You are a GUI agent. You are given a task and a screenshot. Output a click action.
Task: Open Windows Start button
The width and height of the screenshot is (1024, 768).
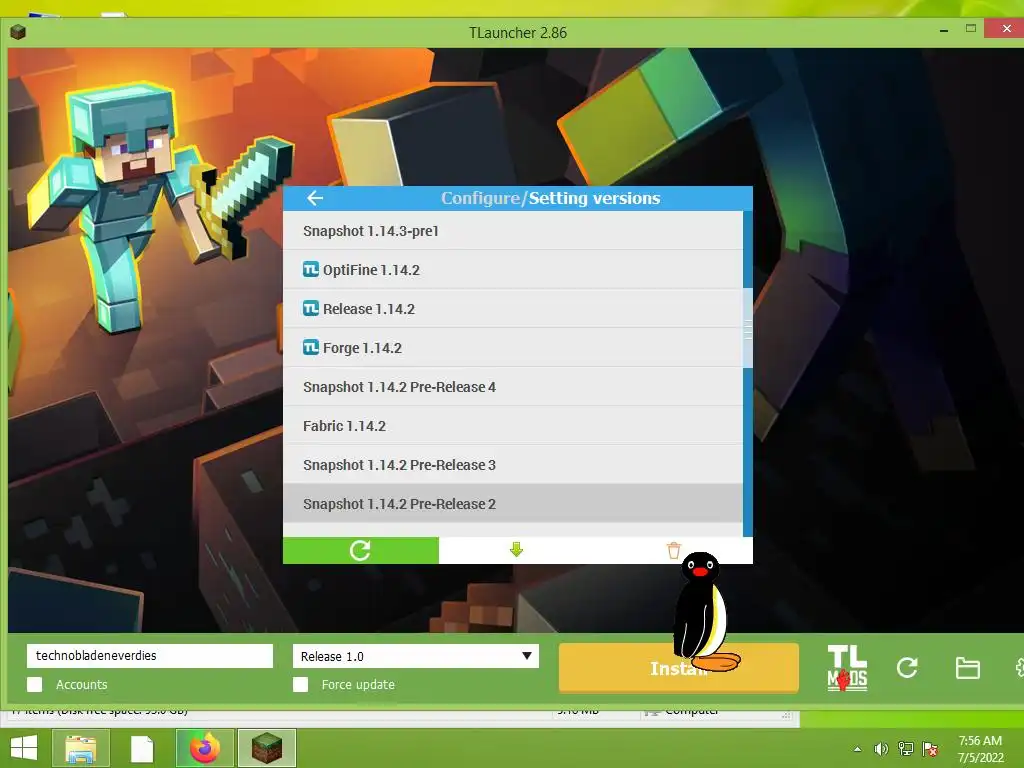(x=24, y=748)
